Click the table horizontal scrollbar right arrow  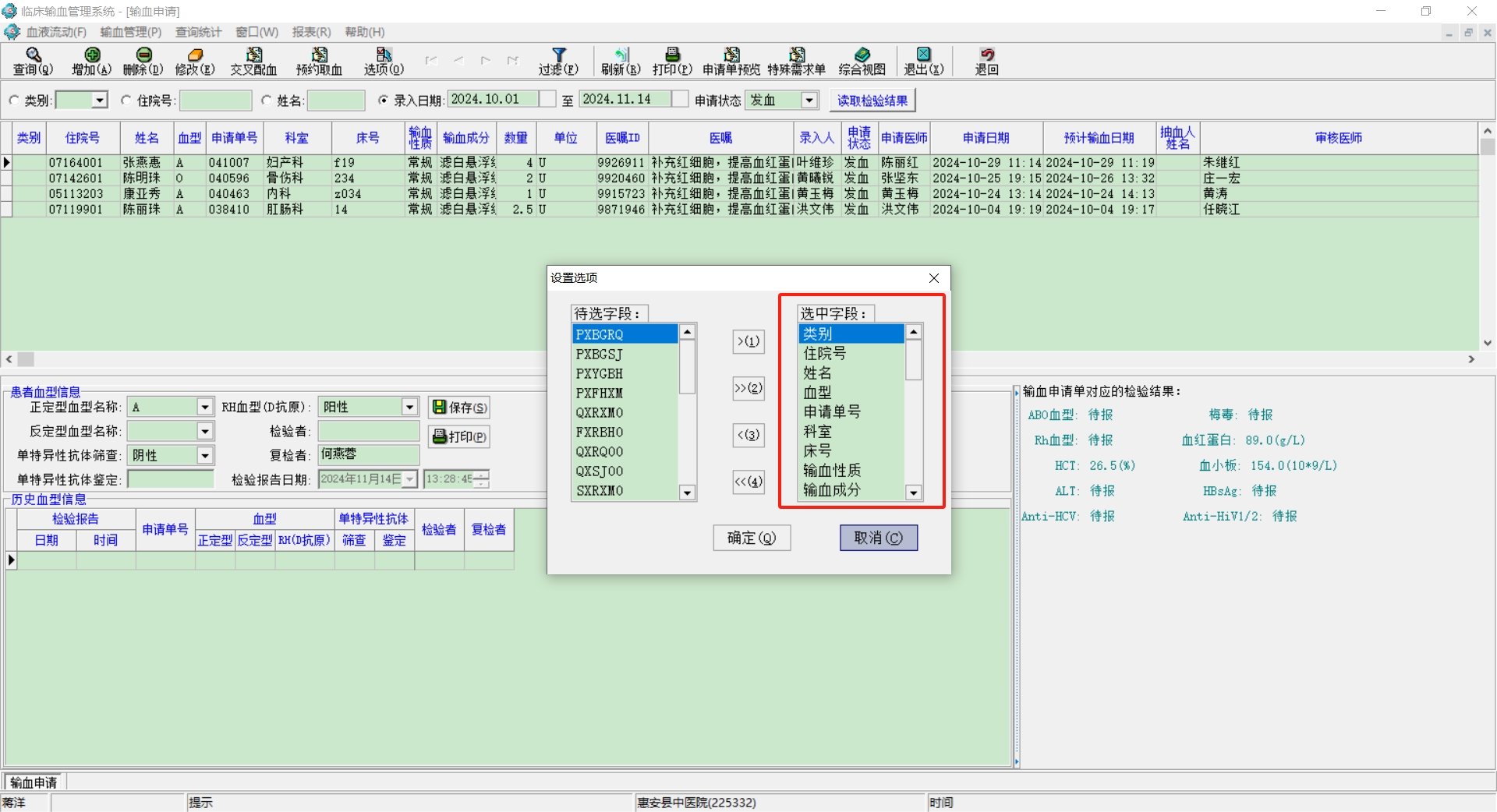[x=1471, y=359]
